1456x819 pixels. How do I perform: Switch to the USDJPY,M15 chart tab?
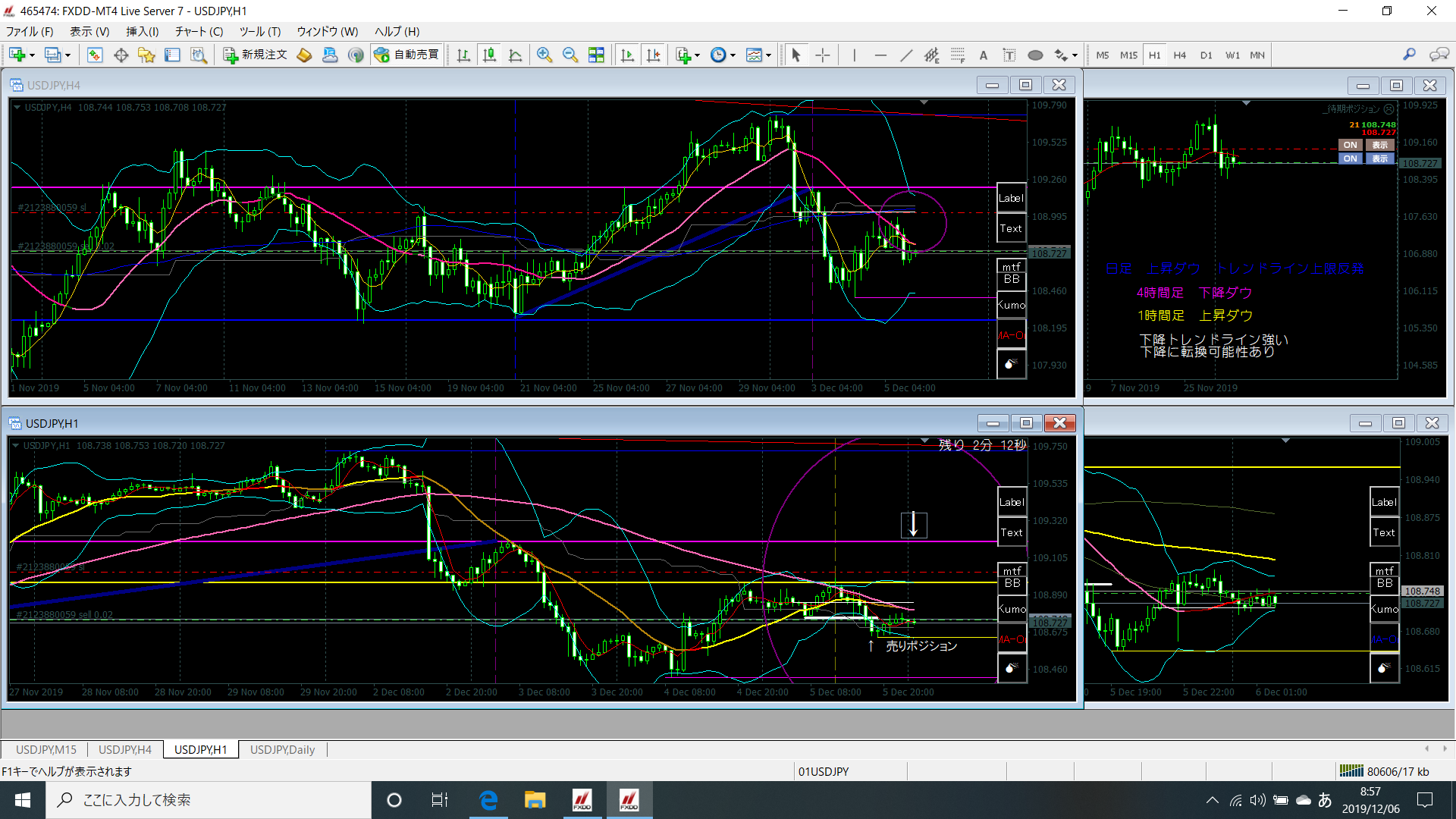click(x=46, y=749)
